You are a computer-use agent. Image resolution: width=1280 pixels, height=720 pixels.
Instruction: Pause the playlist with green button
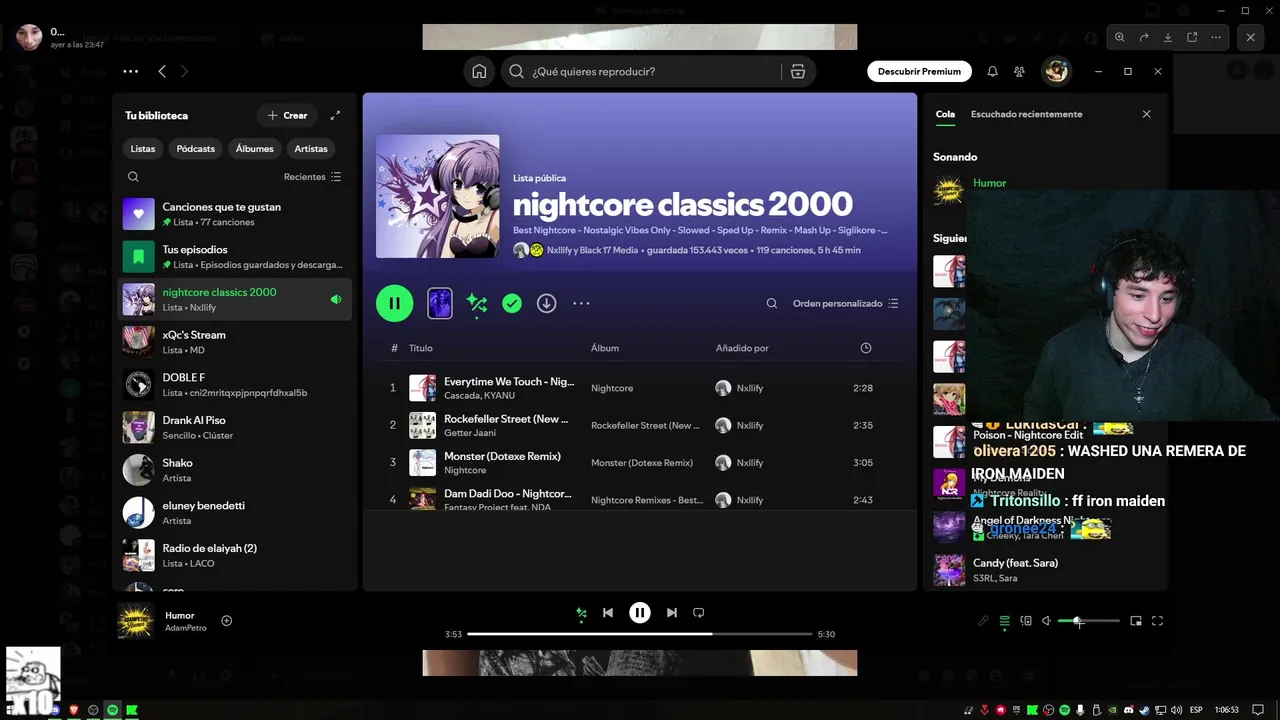tap(394, 303)
